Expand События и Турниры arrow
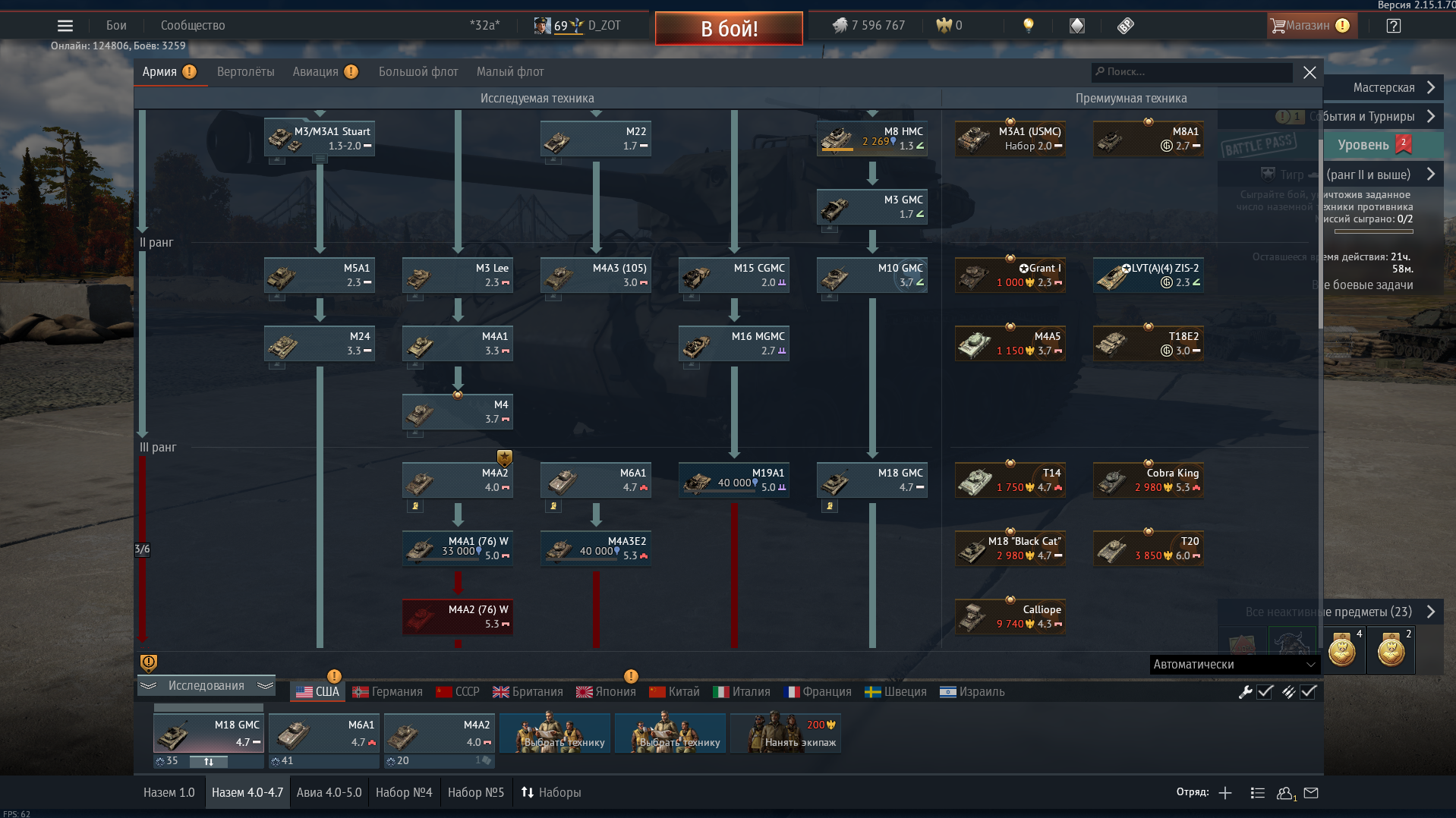This screenshot has height=818, width=1456. [1431, 116]
